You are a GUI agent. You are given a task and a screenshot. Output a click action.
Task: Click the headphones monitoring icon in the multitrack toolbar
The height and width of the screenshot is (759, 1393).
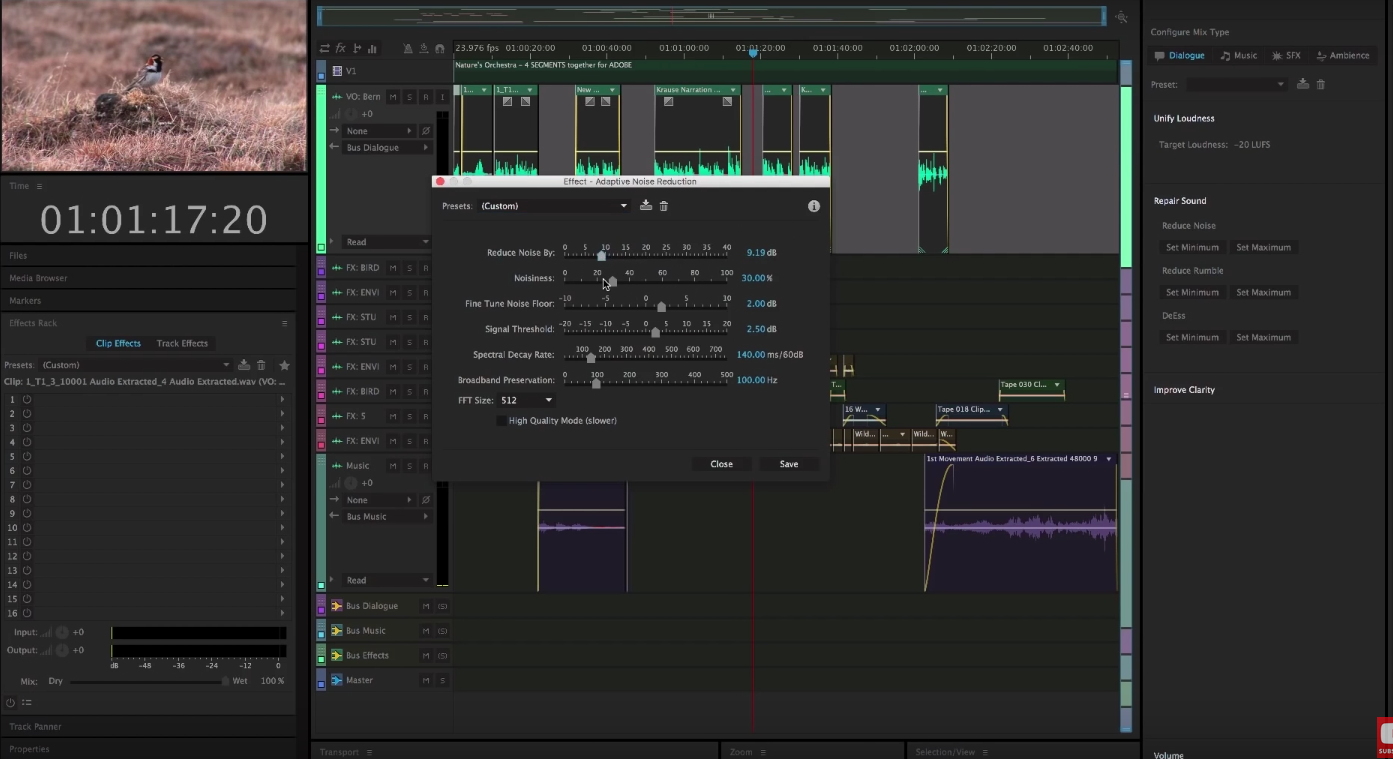point(440,48)
